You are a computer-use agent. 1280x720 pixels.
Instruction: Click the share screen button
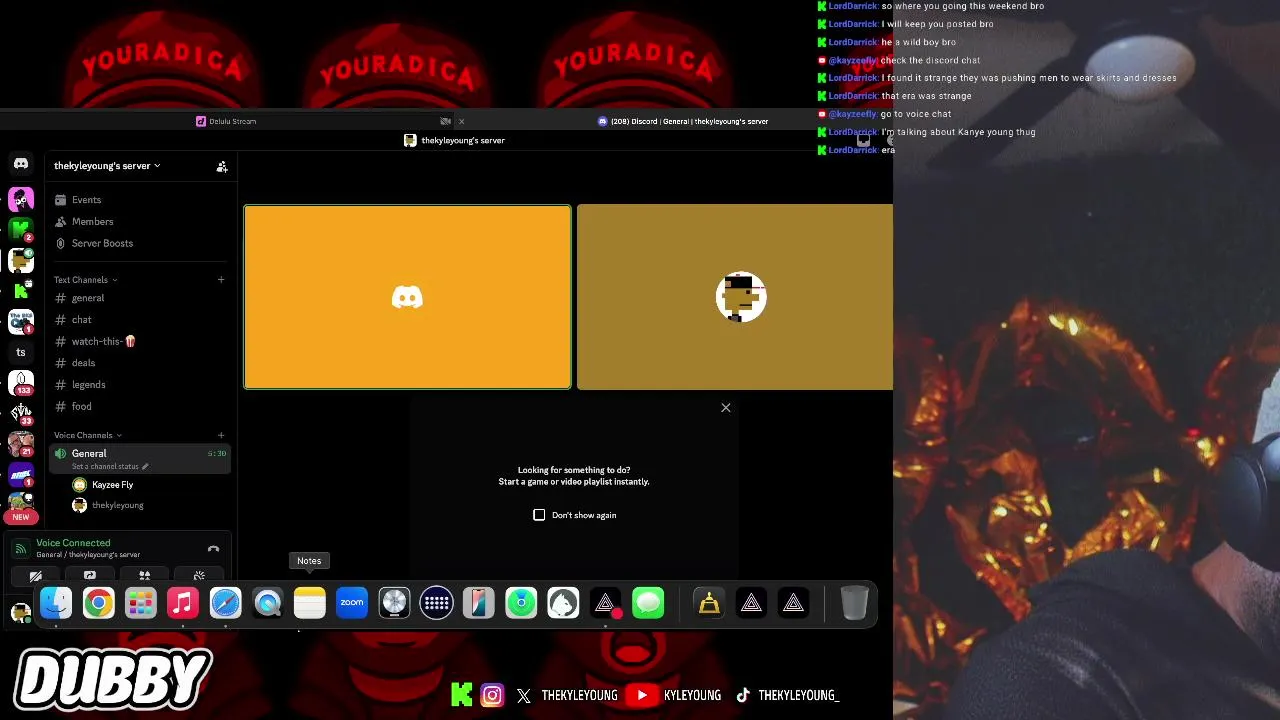pos(90,576)
